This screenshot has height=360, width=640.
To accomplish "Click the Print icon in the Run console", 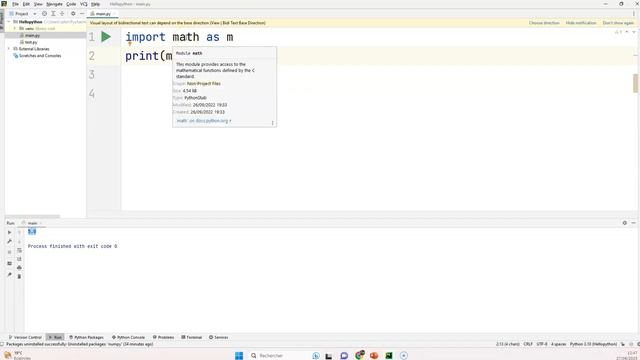I will [19, 268].
